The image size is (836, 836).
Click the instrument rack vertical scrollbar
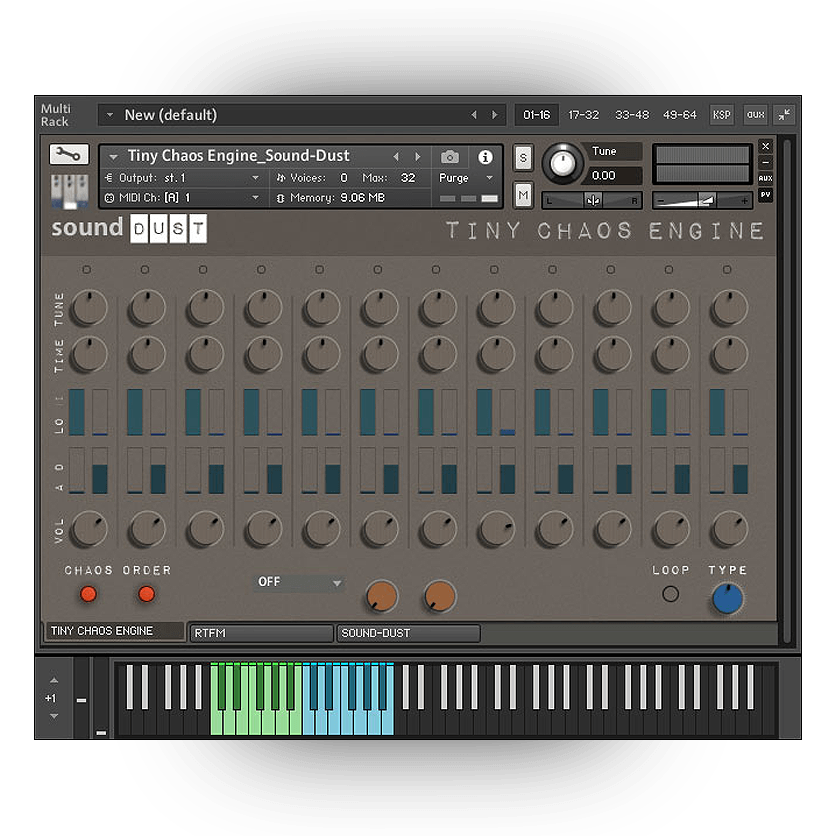787,390
